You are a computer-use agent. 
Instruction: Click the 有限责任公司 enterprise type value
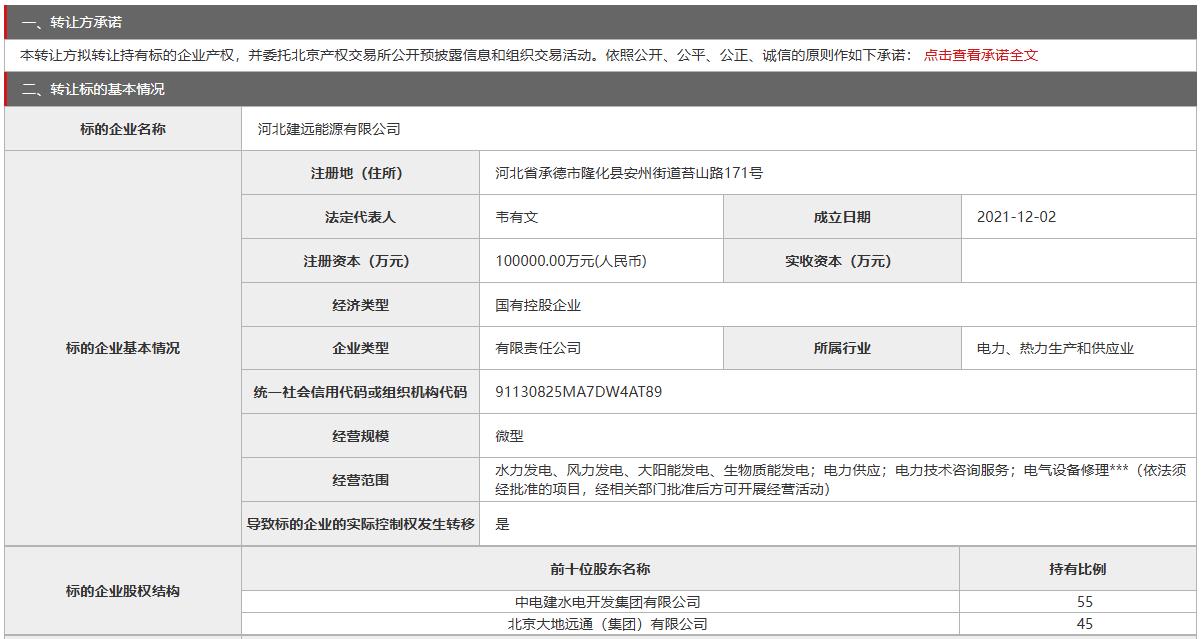click(537, 348)
